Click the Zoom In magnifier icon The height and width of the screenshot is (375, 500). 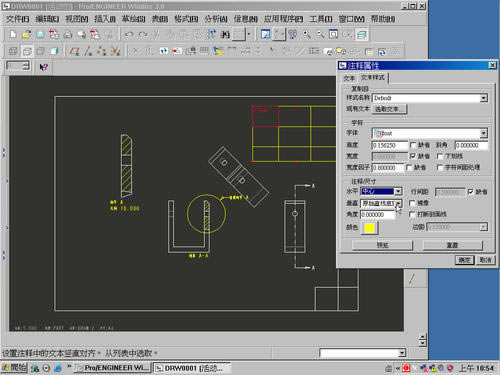(307, 34)
